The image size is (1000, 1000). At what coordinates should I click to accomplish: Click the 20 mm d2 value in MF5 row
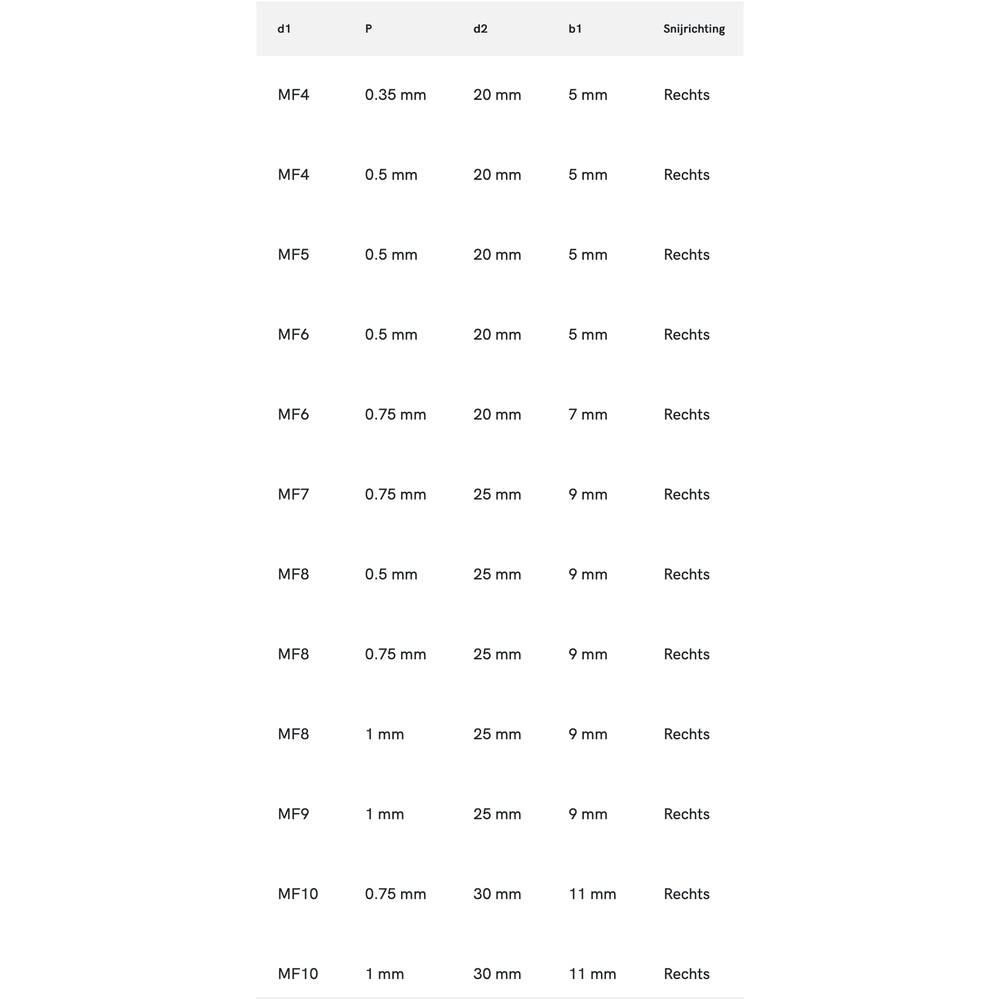[x=497, y=255]
